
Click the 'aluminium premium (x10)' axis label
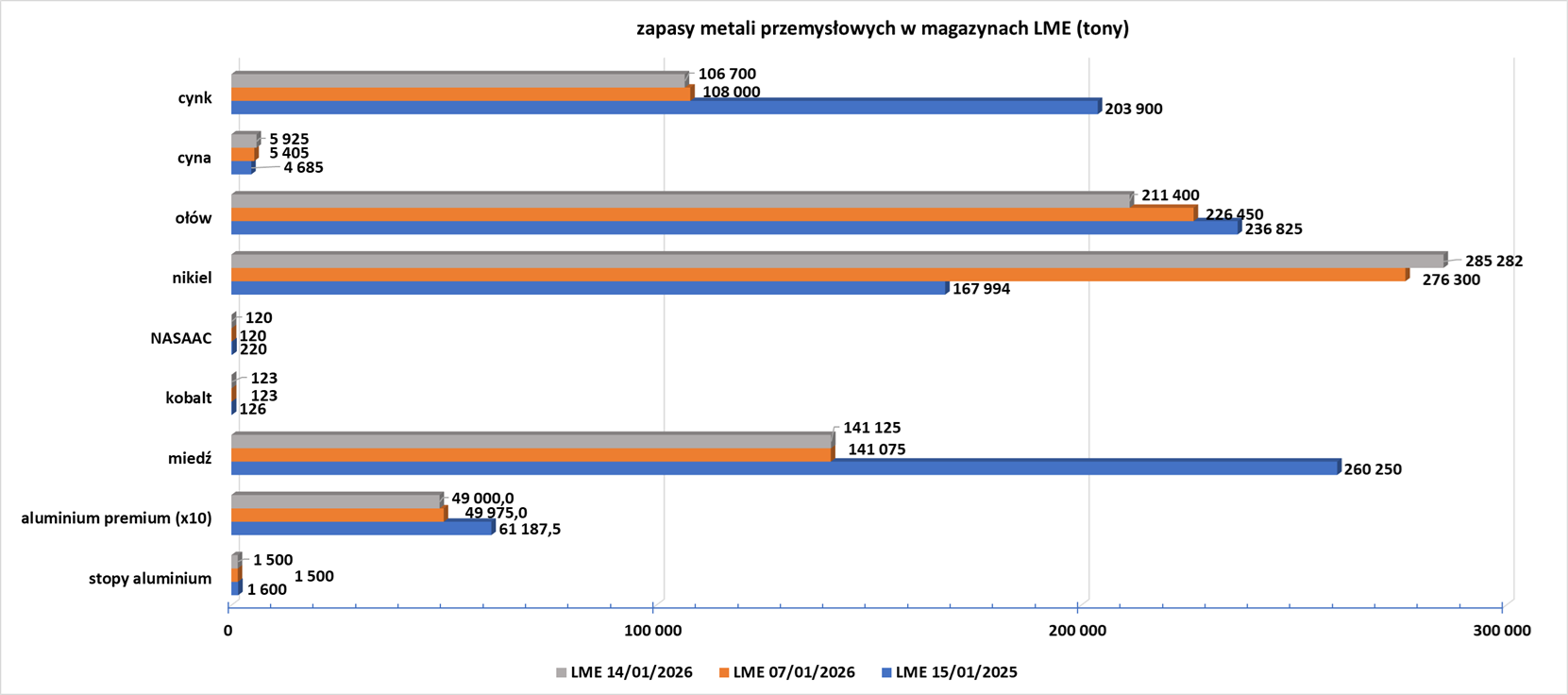pos(116,518)
